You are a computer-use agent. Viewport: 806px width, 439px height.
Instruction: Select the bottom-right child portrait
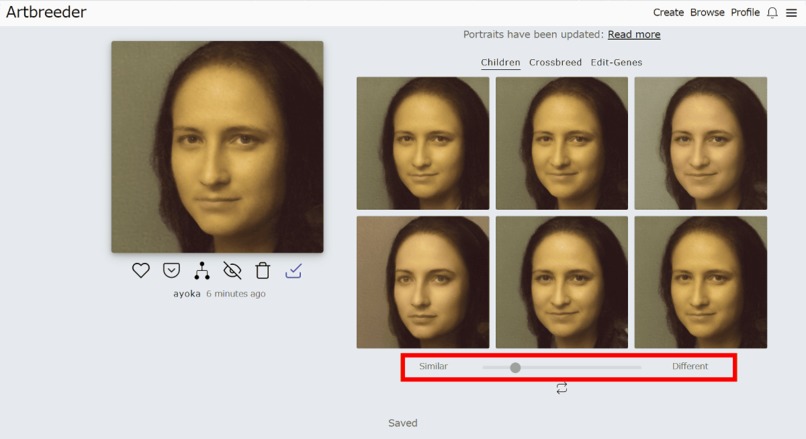(701, 282)
